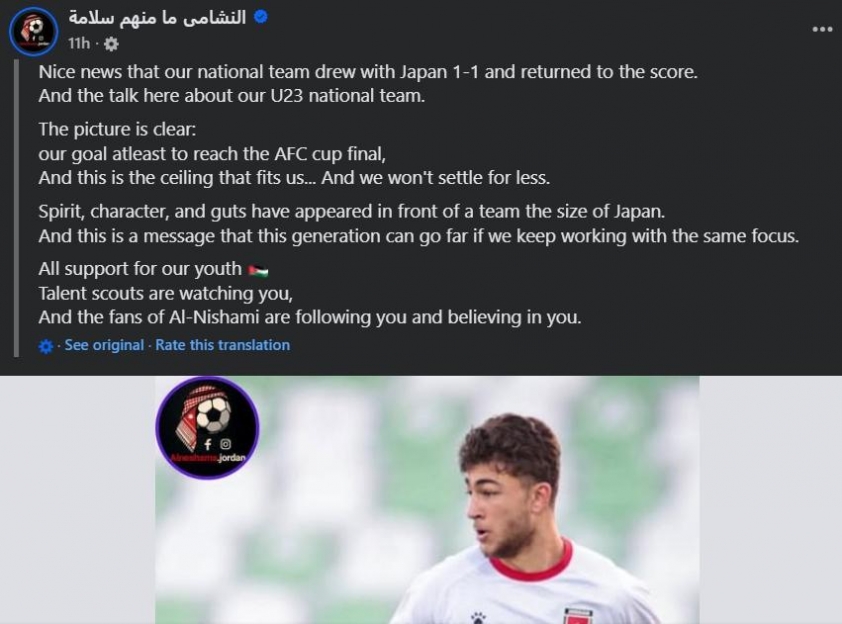Click the team crest on the jersey
Screen dimensions: 842x624
[577, 616]
